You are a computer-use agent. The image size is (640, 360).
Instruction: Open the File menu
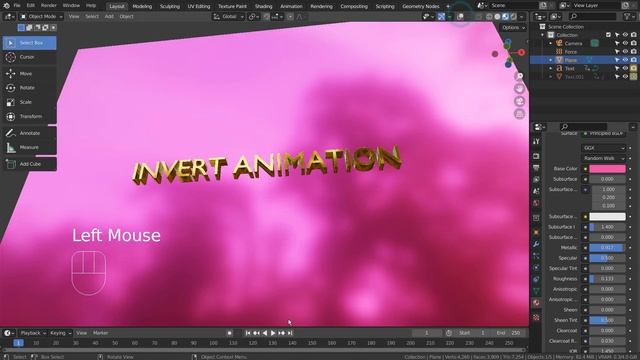(17, 6)
